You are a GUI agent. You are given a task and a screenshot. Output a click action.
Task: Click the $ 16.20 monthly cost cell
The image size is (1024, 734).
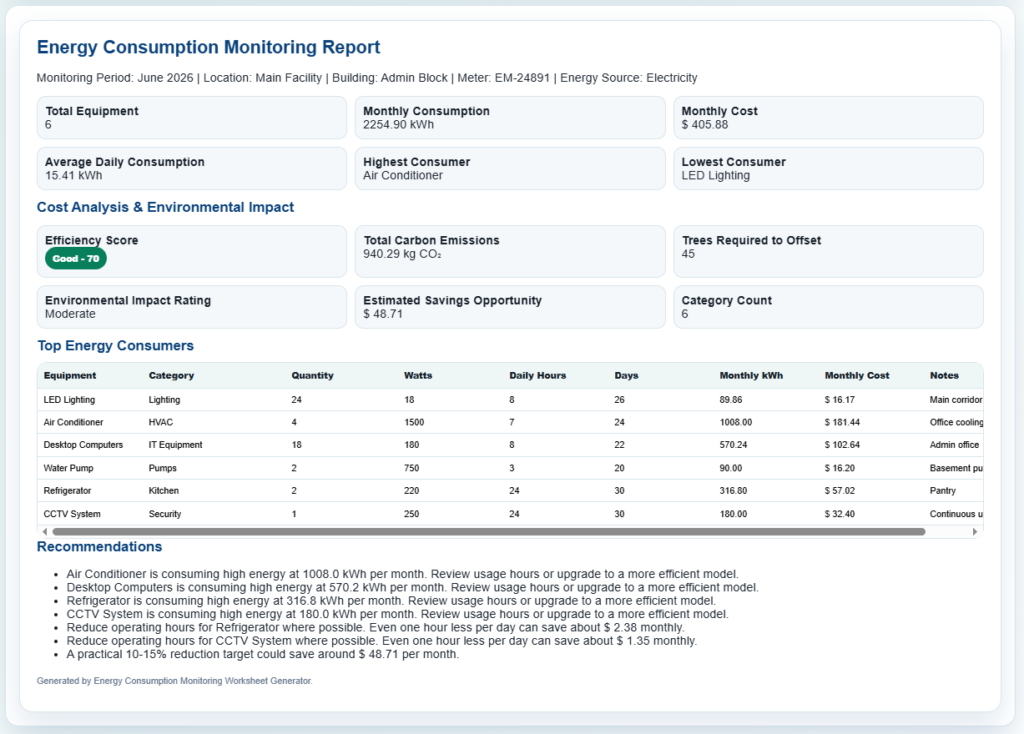pyautogui.click(x=840, y=468)
